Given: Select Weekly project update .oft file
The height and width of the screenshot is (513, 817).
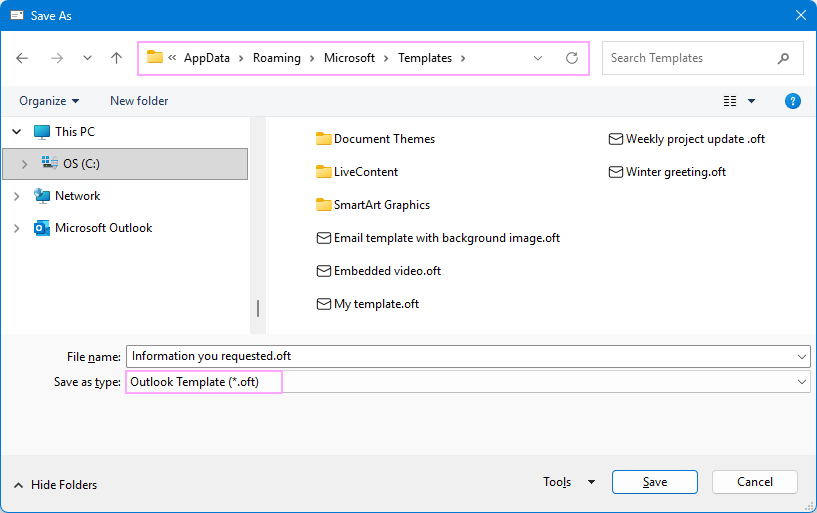Looking at the screenshot, I should tap(695, 139).
